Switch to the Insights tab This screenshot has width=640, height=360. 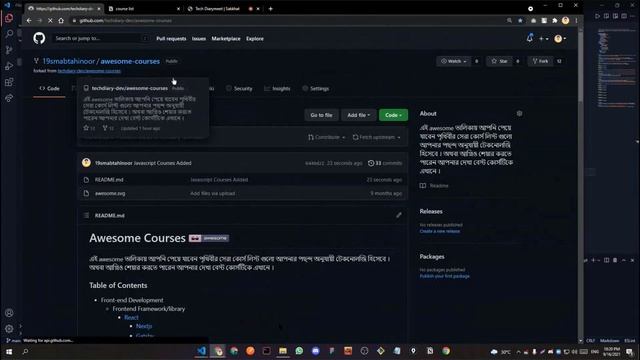pos(277,89)
